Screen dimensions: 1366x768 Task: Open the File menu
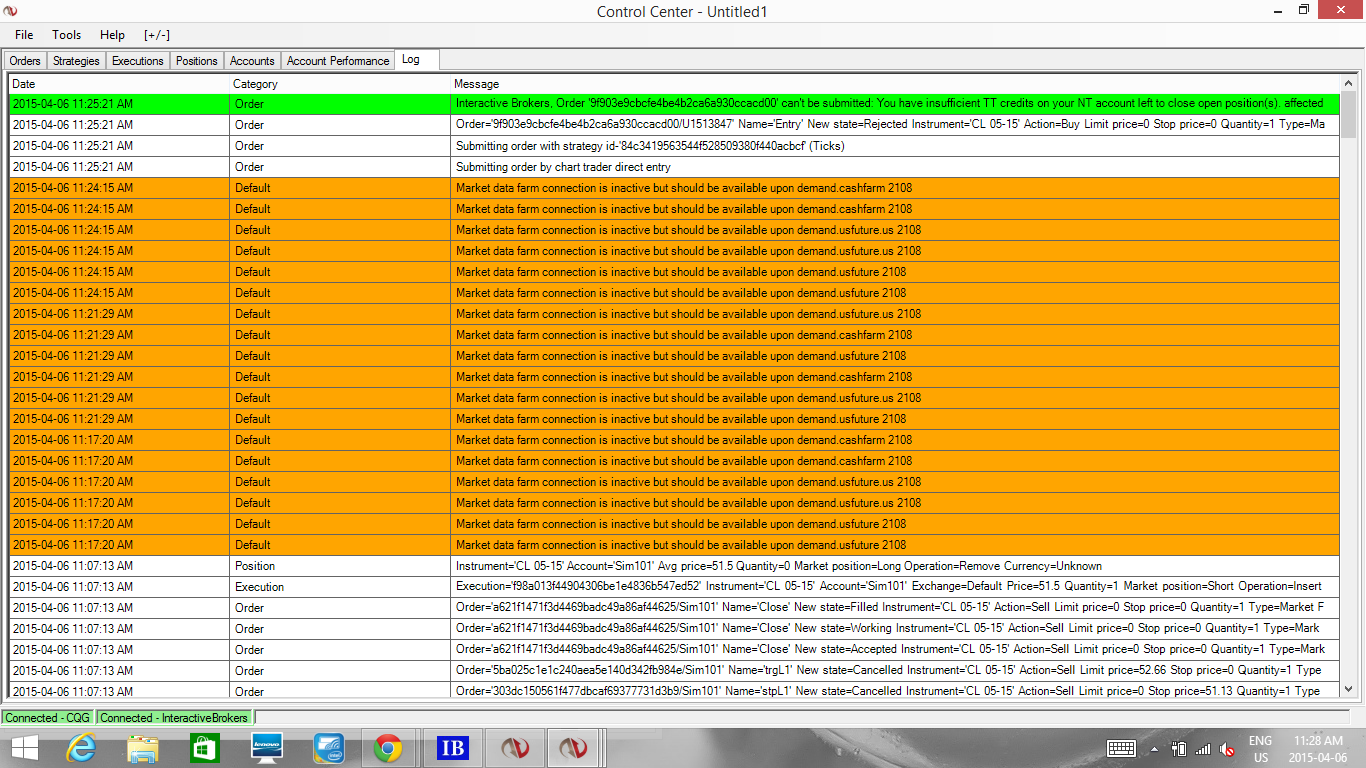click(x=24, y=35)
